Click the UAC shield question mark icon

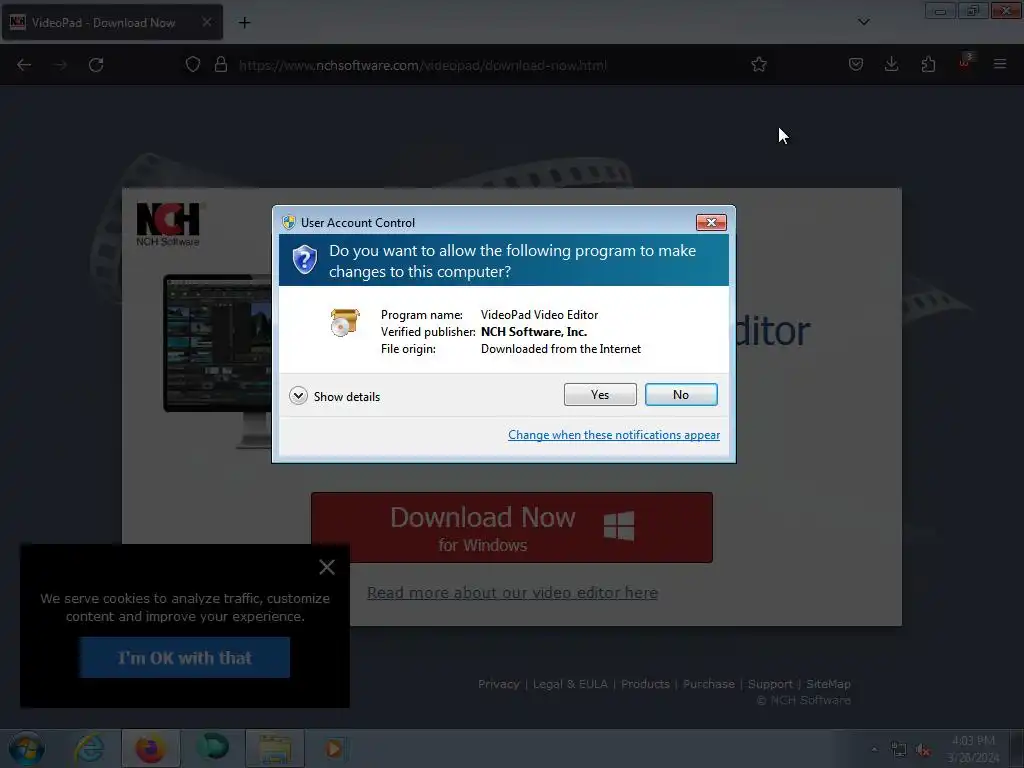tap(304, 259)
